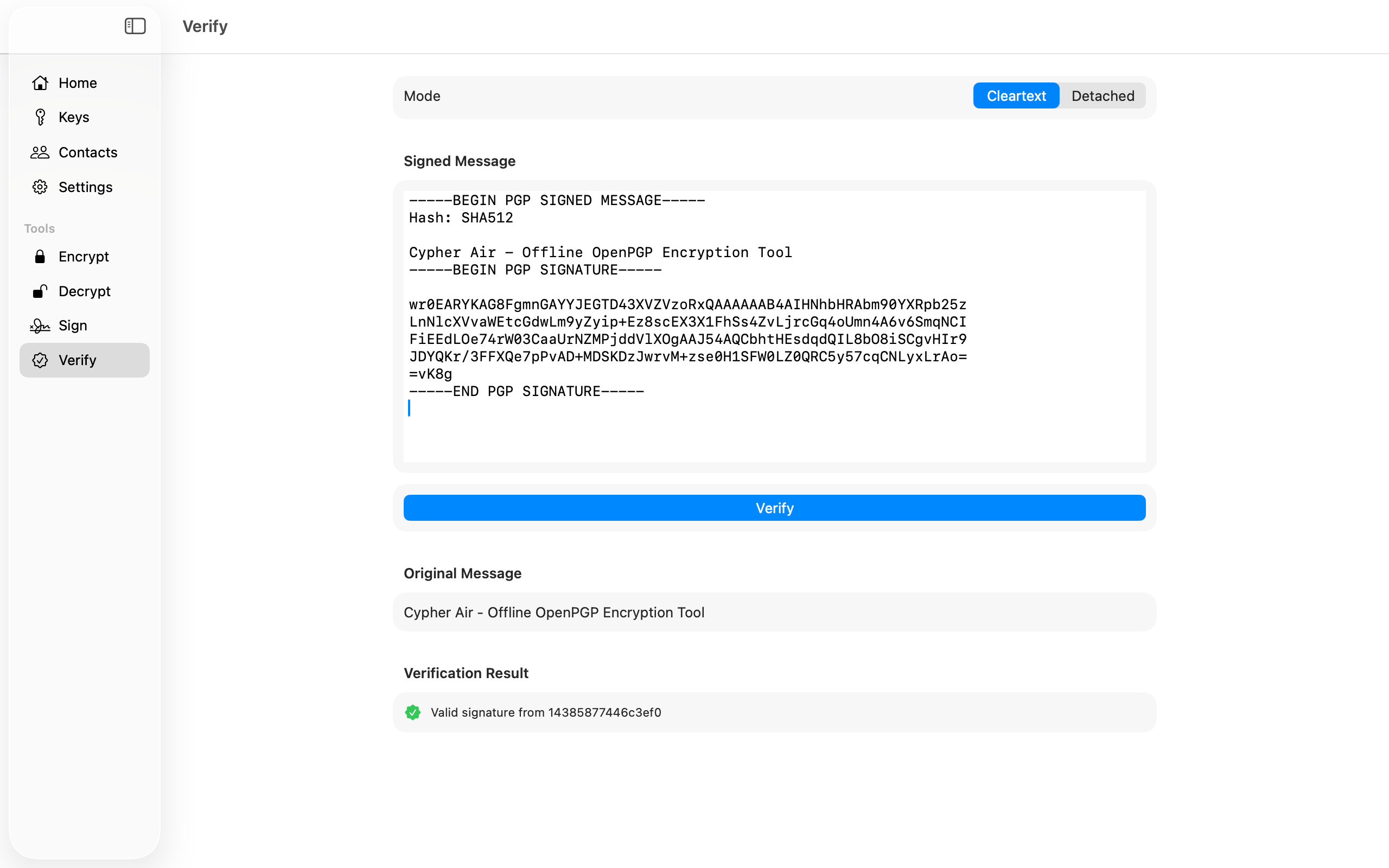
Task: Go to the Contacts label
Action: [88, 152]
